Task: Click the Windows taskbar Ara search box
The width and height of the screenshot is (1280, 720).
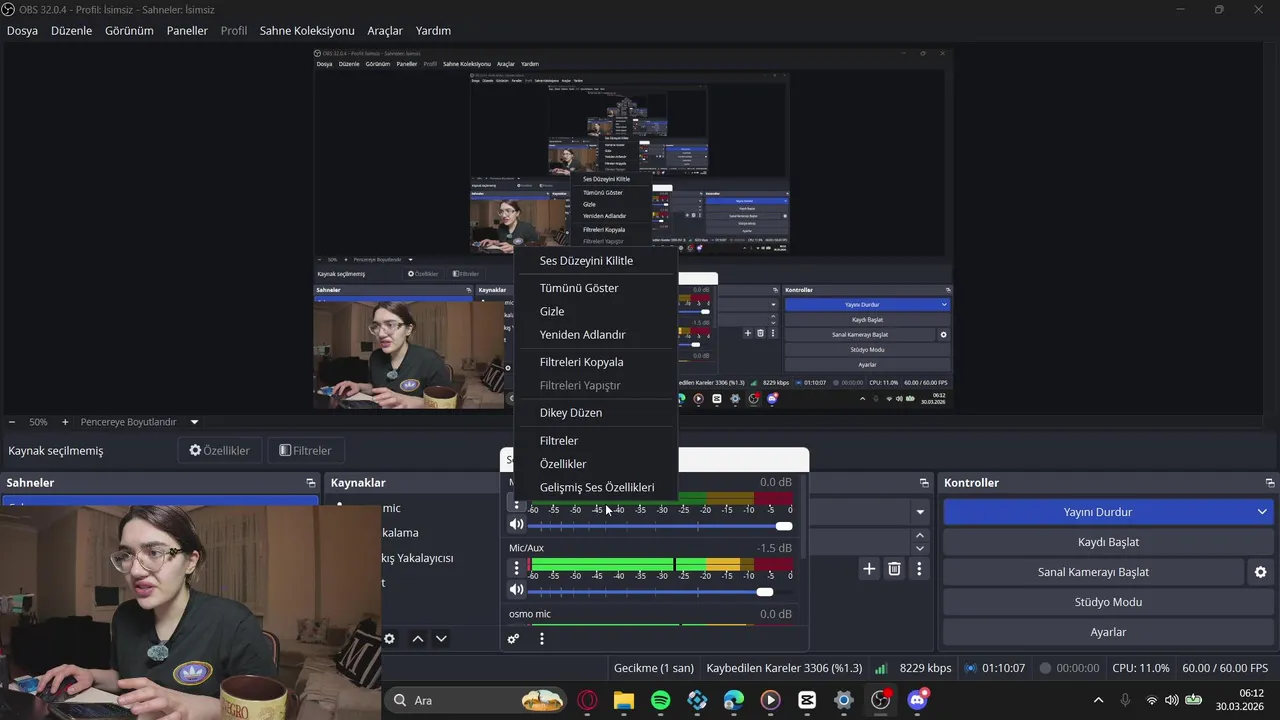Action: [476, 700]
